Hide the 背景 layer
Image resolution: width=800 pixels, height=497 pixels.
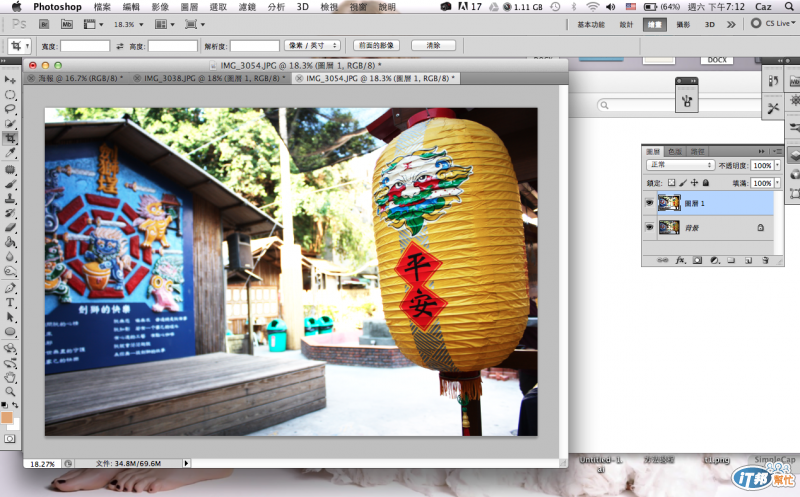point(649,227)
